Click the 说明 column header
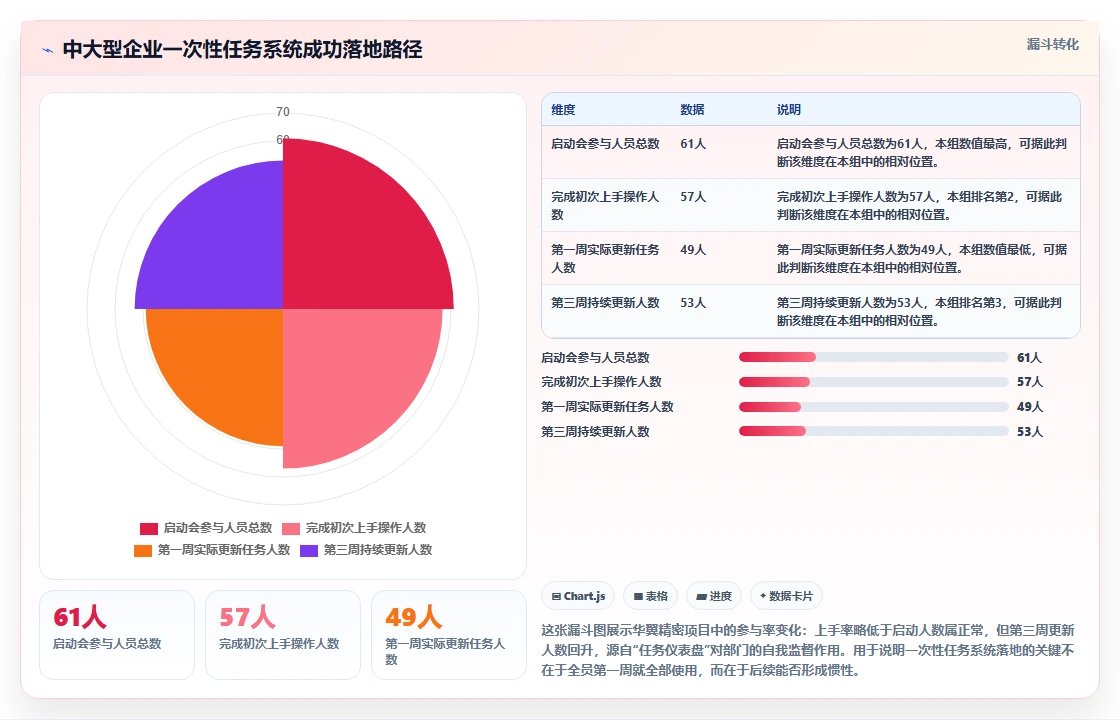1120x720 pixels. (x=789, y=110)
